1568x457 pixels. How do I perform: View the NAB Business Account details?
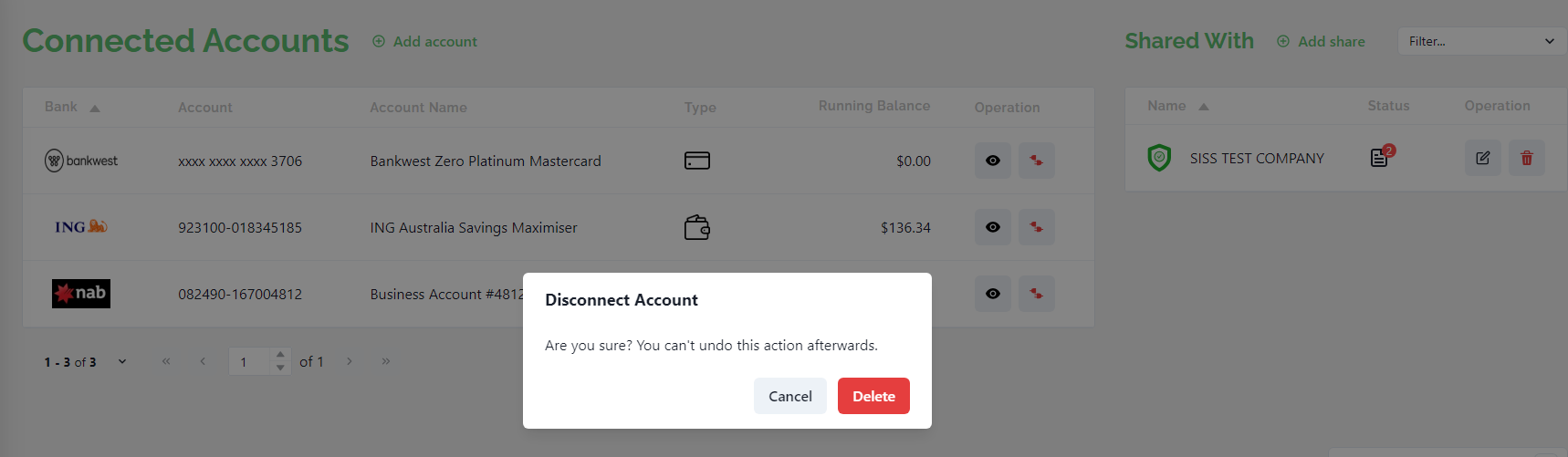[x=992, y=294]
